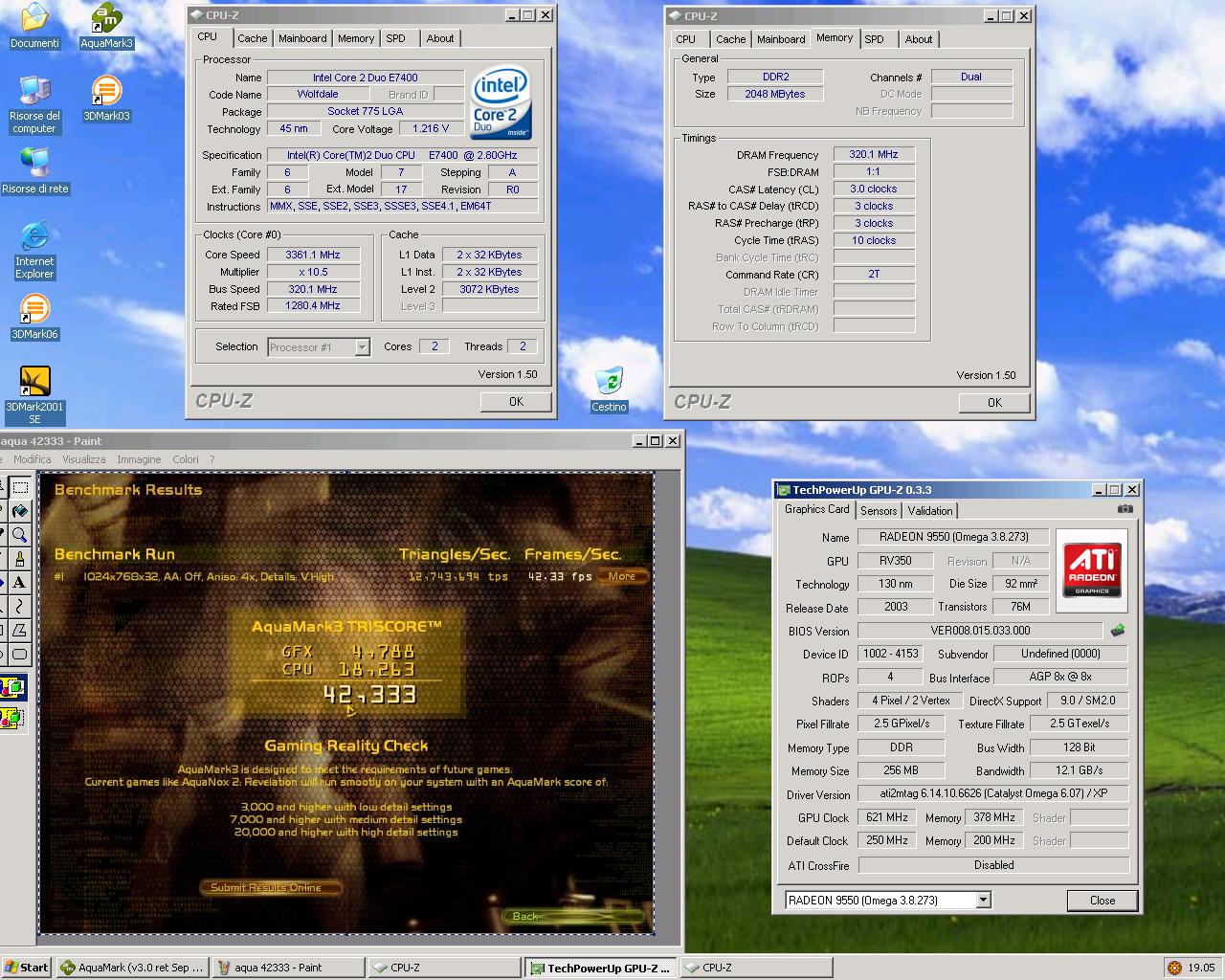Viewport: 1225px width, 980px height.
Task: Select the Cestino recycle bin icon
Action: [609, 390]
